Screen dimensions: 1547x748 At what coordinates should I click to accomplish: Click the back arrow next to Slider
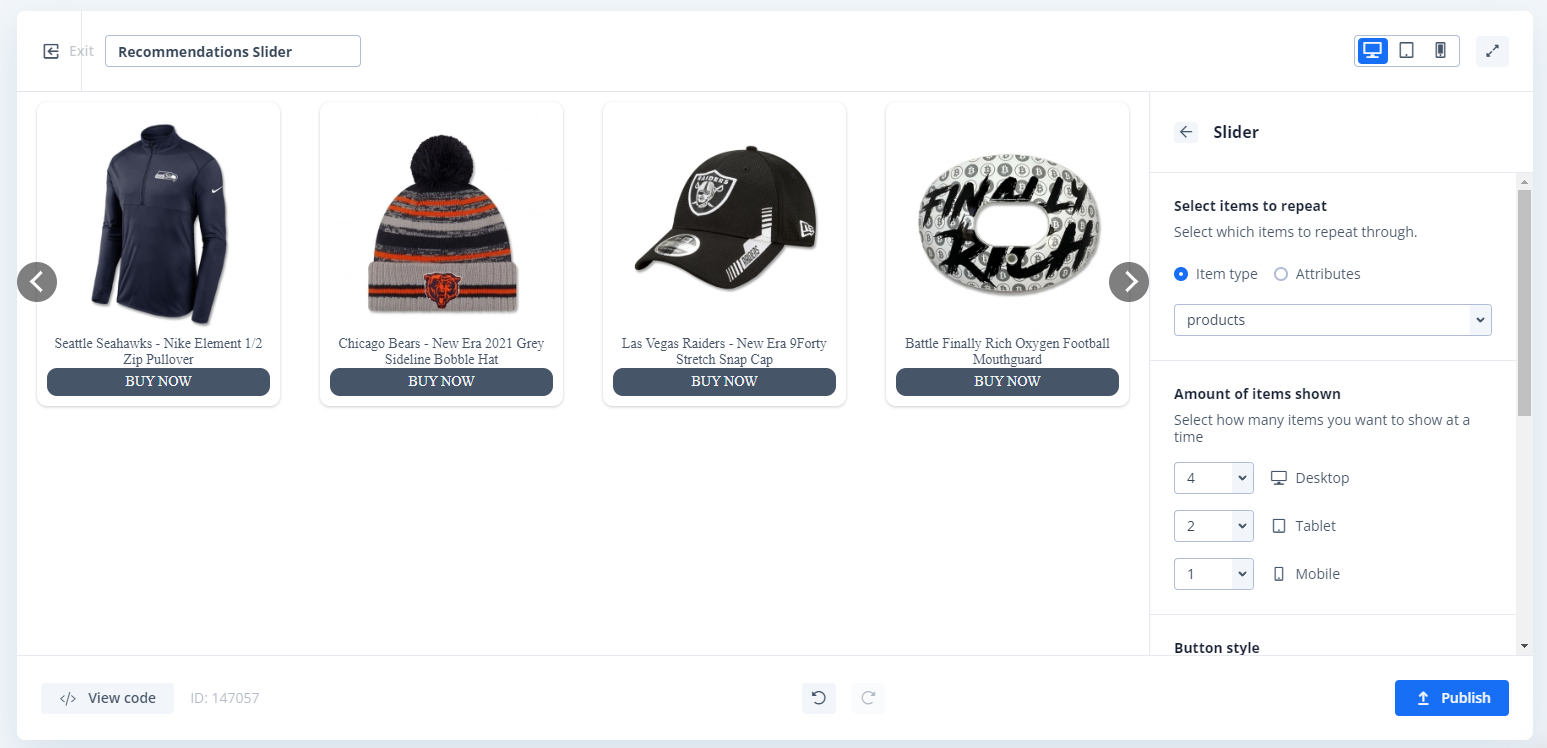(1186, 132)
